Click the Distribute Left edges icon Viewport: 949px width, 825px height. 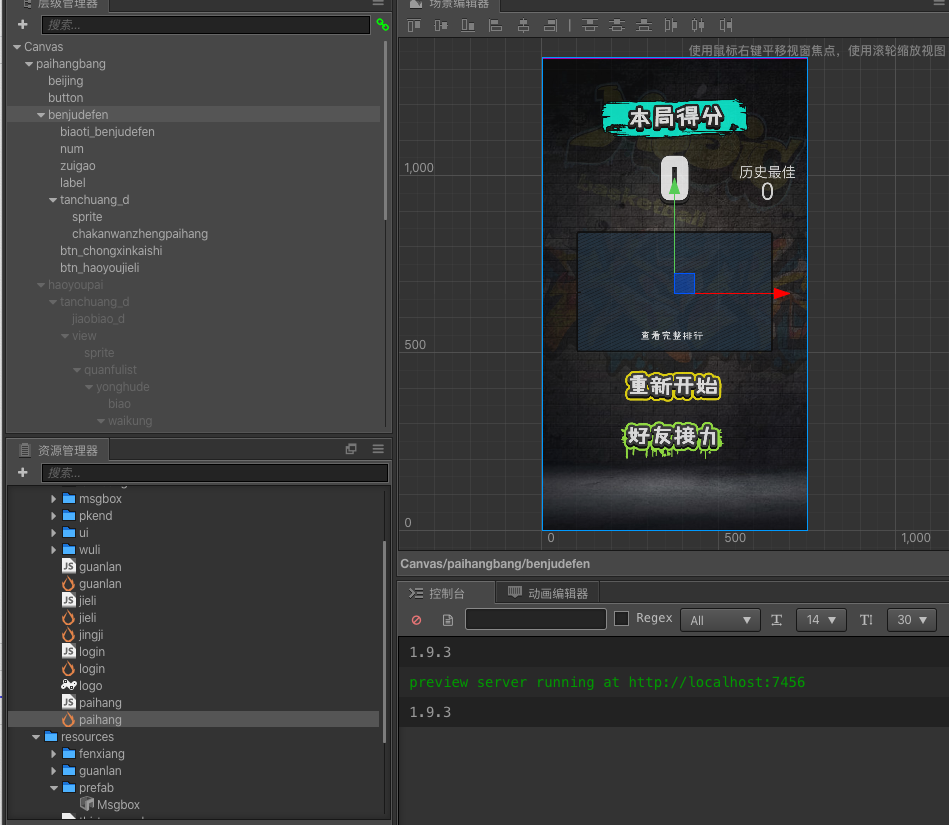click(671, 25)
